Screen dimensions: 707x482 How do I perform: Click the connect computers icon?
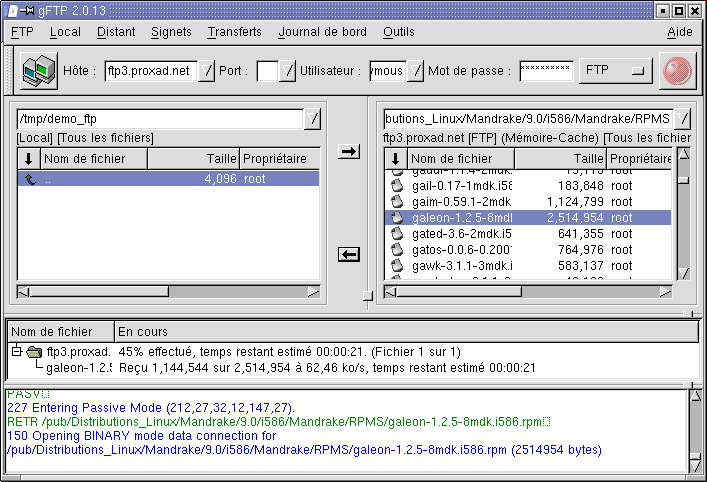click(39, 70)
